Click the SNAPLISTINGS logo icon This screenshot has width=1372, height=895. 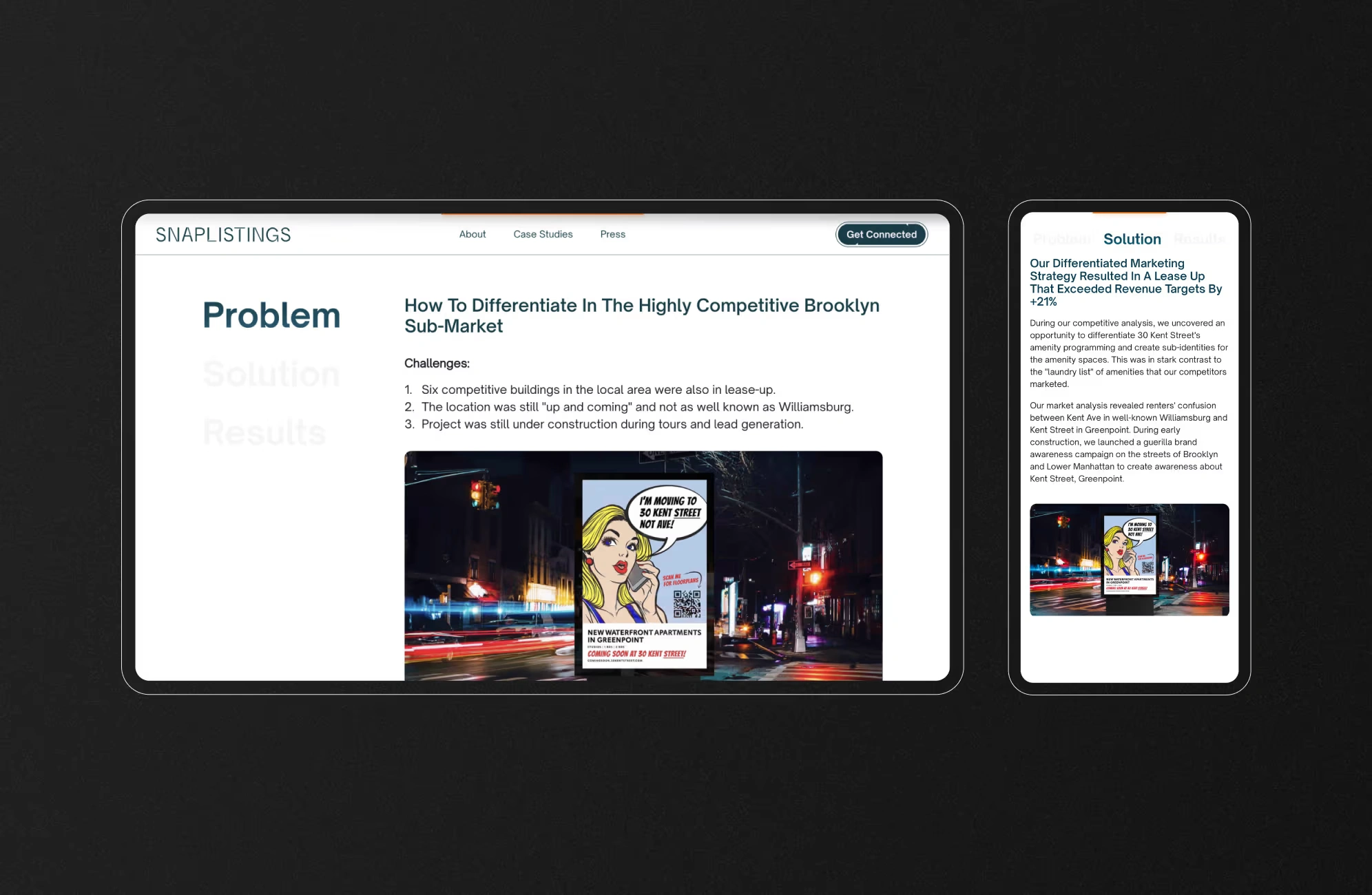(223, 234)
